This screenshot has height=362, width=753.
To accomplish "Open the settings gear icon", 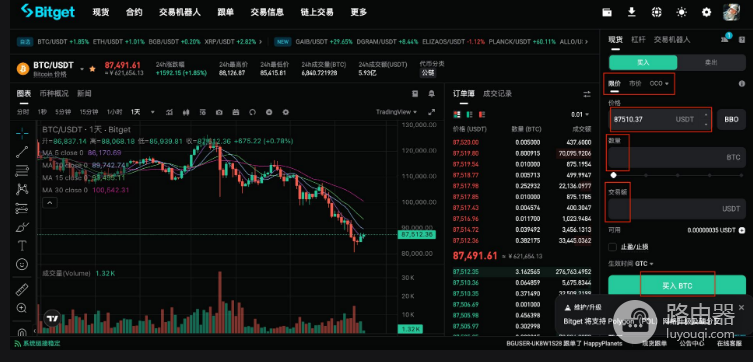I will (x=706, y=12).
